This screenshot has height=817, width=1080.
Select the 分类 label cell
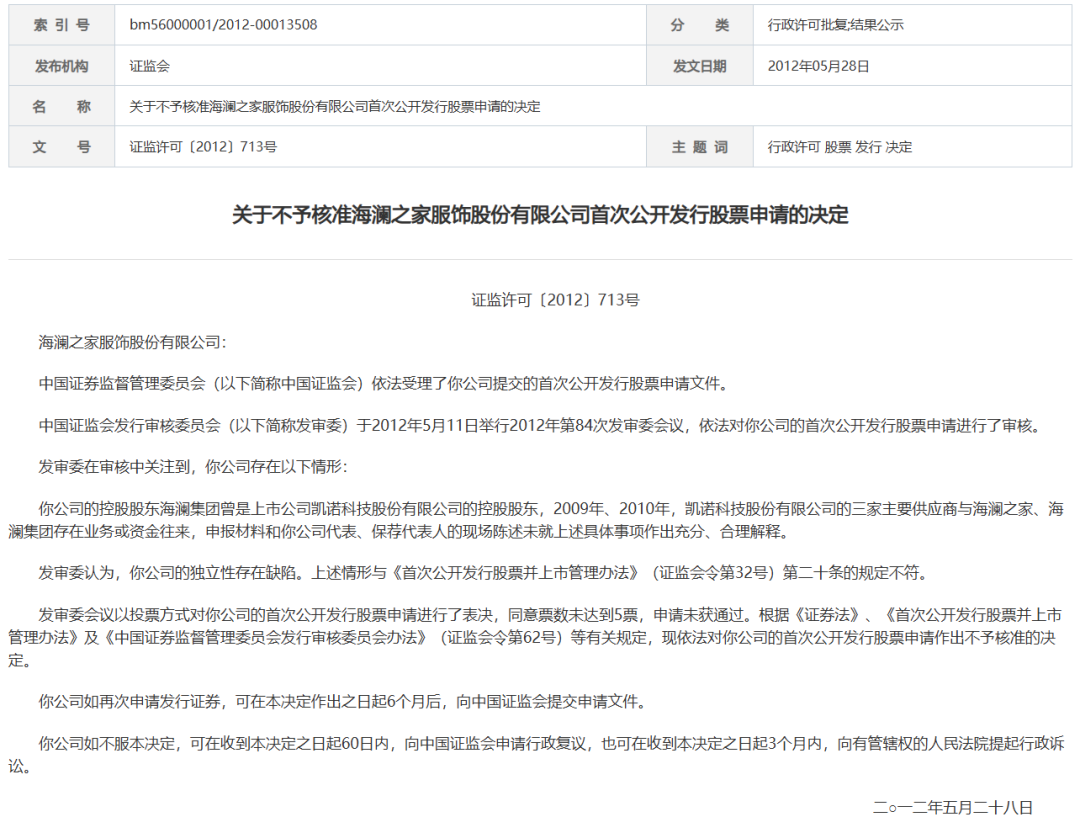[700, 25]
